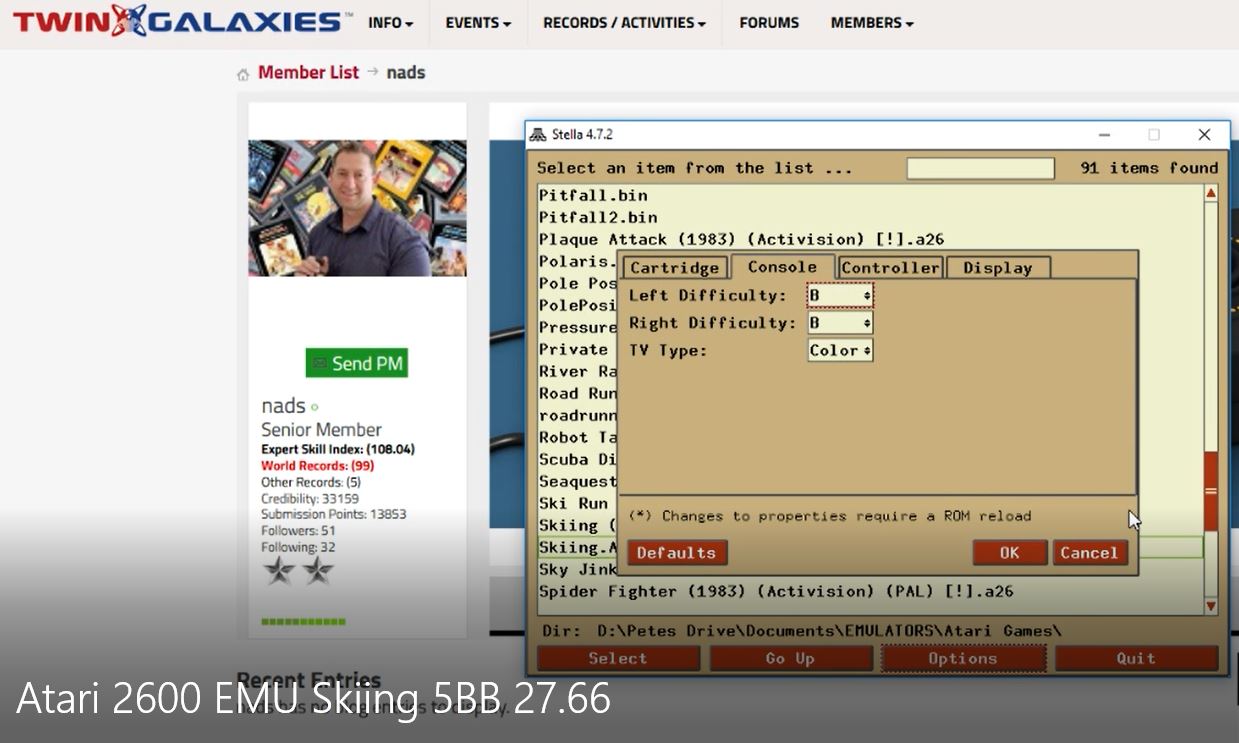Click the Submission Points: 13853 text
This screenshot has height=743, width=1239.
334,514
